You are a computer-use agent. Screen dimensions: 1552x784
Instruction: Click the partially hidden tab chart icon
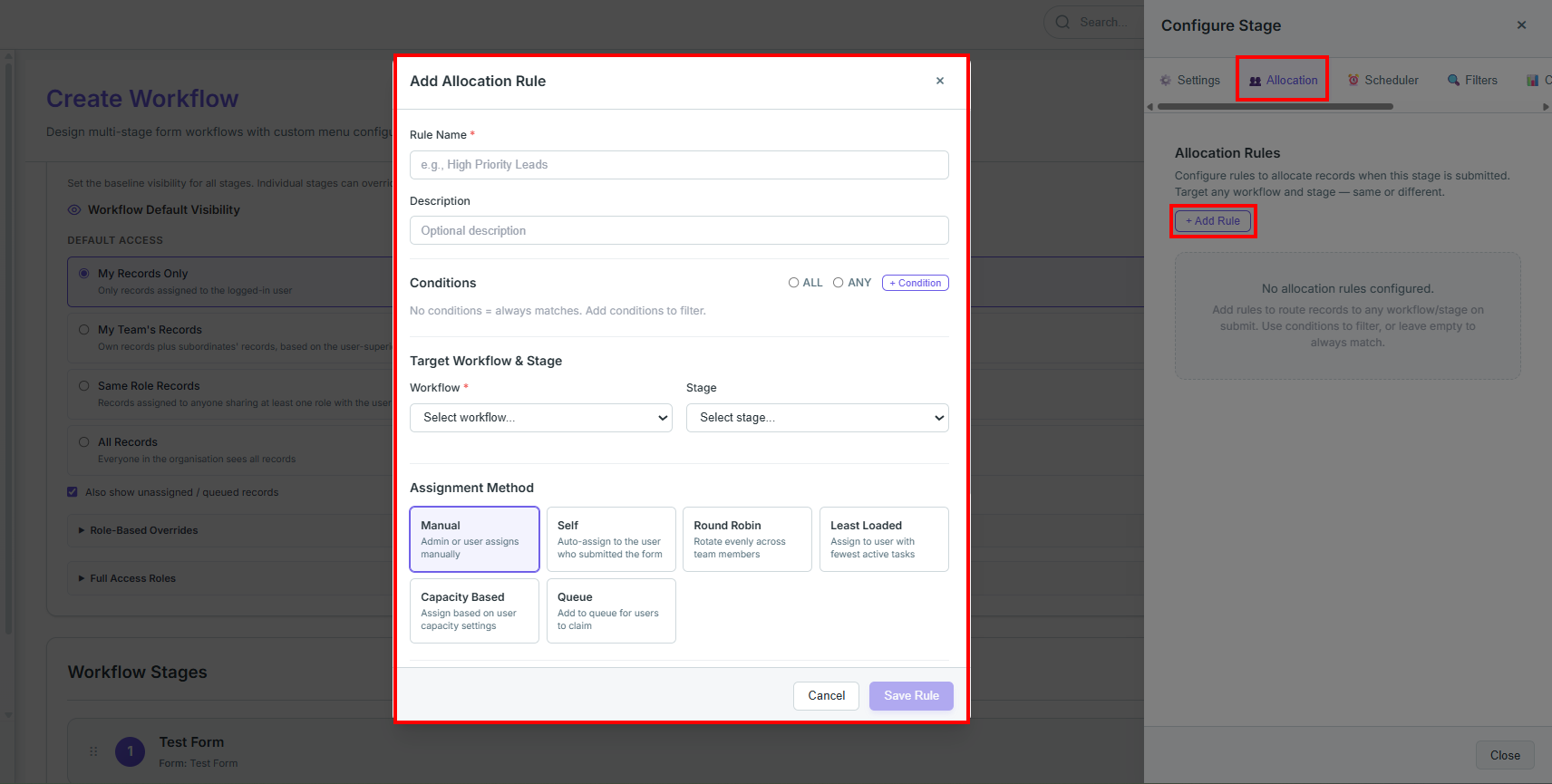click(x=1533, y=81)
